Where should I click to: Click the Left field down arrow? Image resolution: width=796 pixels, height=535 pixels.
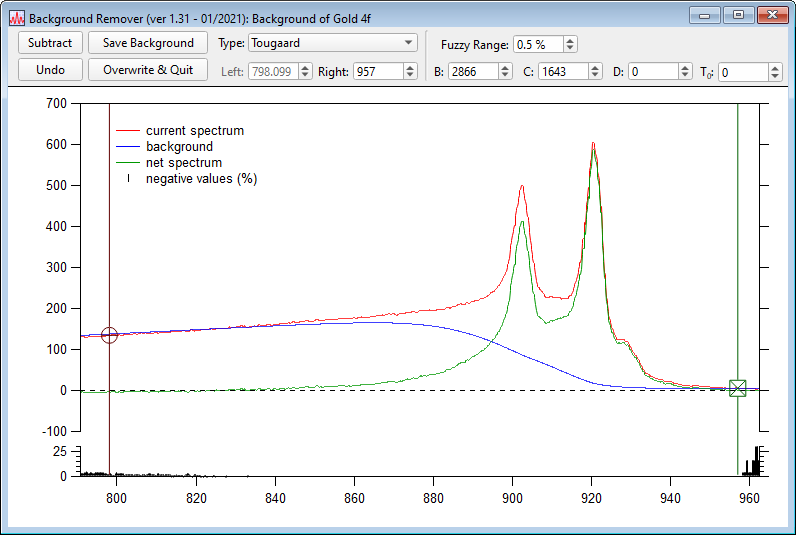click(305, 76)
